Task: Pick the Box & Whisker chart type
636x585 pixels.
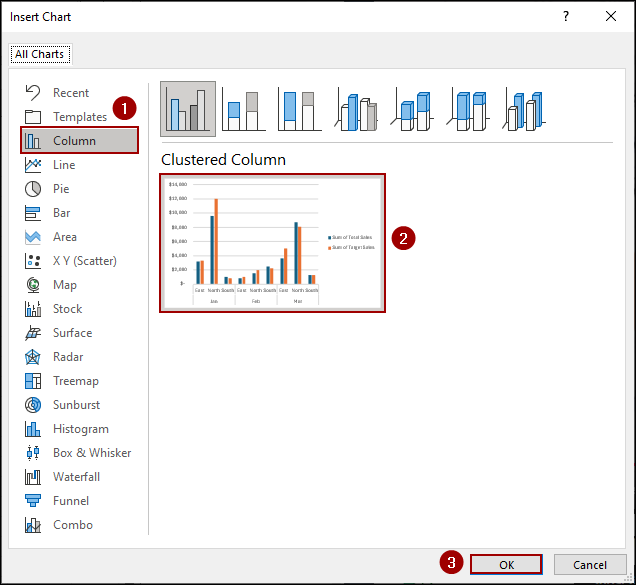Action: (x=91, y=453)
